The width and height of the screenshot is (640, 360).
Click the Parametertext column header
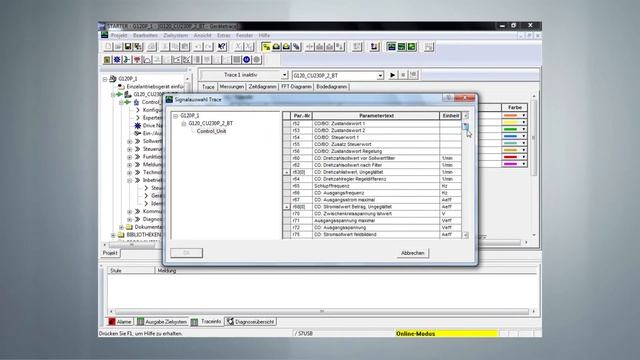[376, 116]
